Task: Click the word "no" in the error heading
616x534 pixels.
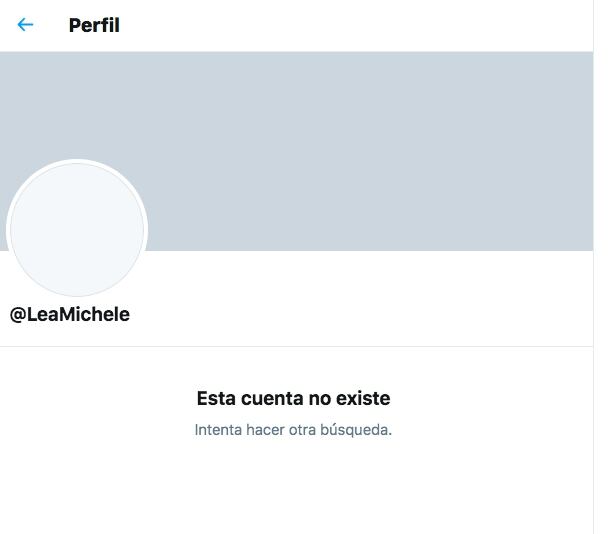Action: [x=320, y=399]
